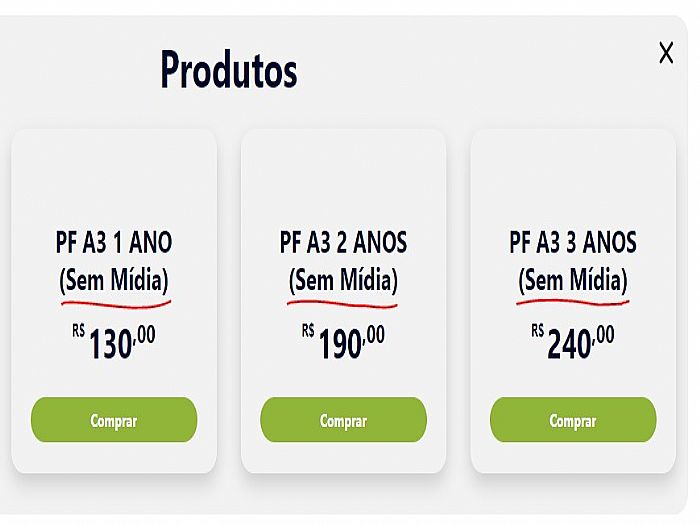Click (Sem Mídia) under 1 ANO card
Image resolution: width=700 pixels, height=525 pixels.
[114, 280]
